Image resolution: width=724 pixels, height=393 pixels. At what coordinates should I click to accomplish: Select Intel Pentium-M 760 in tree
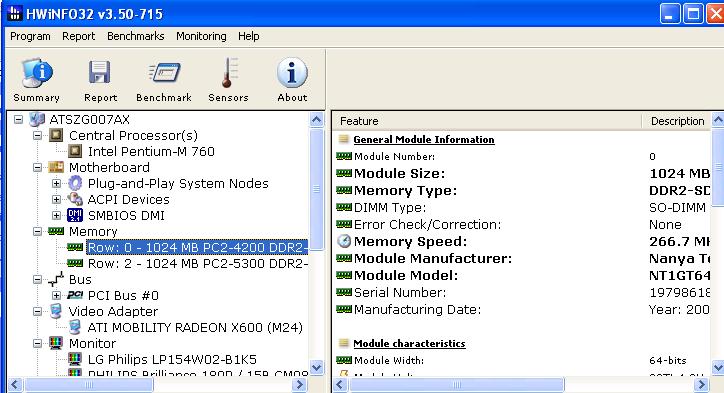coord(151,151)
